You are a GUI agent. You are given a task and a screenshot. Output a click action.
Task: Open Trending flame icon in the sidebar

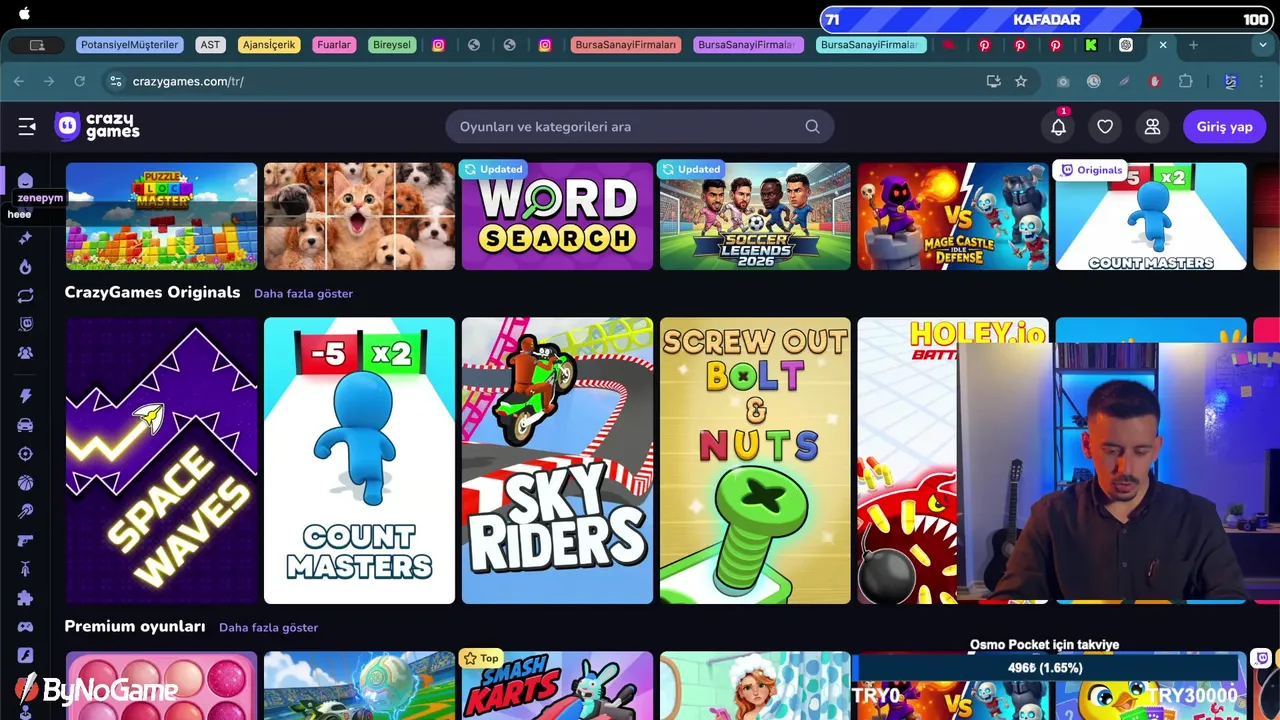(x=25, y=267)
